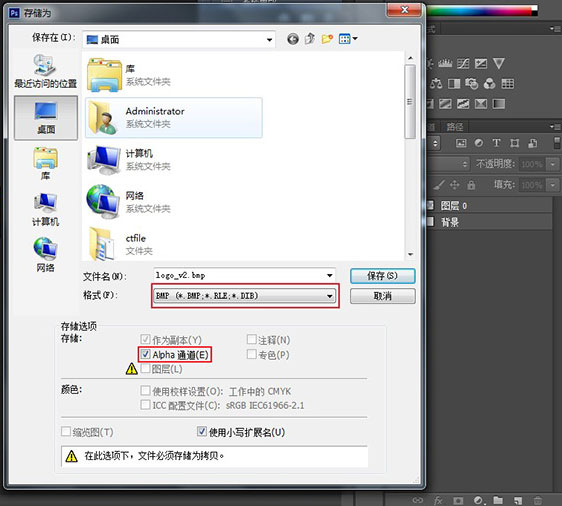Viewport: 562px width, 506px height.
Task: Click the Color Balance scales icon
Action: (x=436, y=84)
